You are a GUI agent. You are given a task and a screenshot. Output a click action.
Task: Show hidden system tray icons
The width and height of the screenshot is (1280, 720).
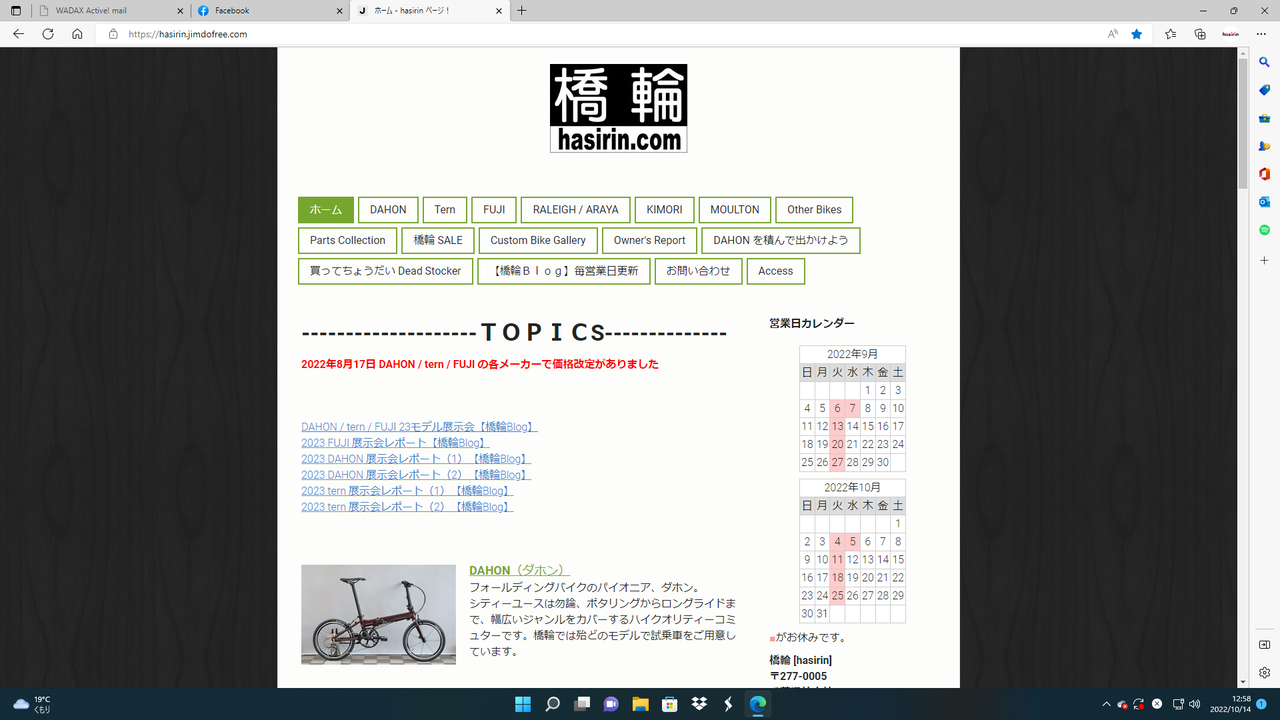coord(1105,704)
